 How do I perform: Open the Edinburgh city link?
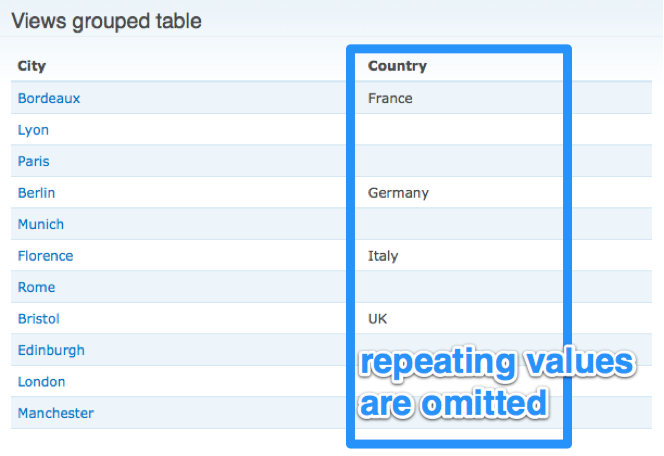tap(51, 351)
